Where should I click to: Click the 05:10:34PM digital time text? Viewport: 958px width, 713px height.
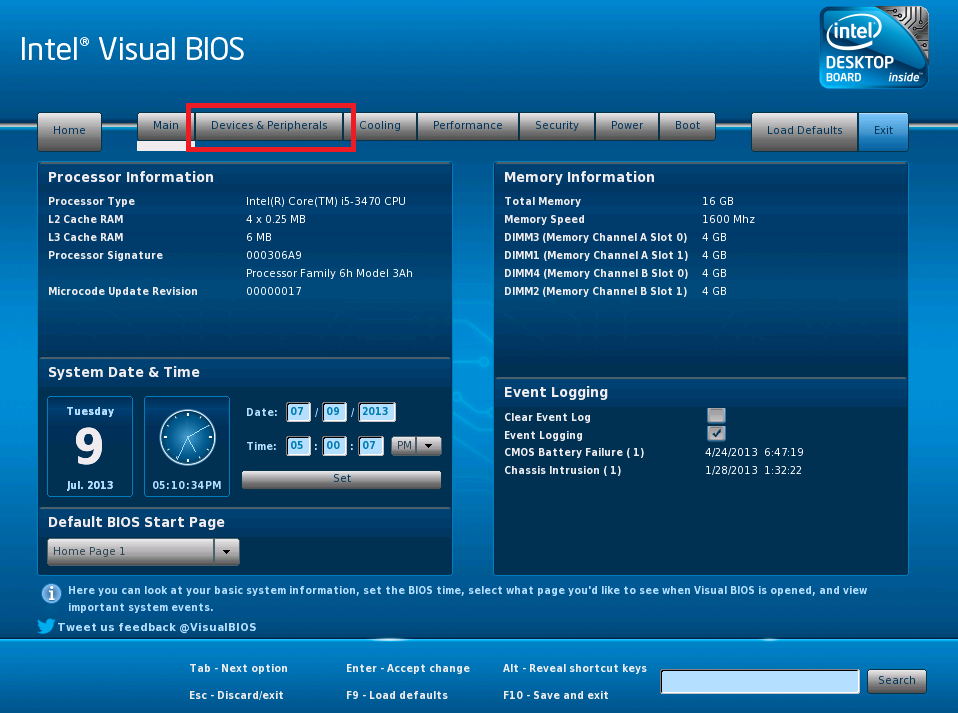click(187, 485)
